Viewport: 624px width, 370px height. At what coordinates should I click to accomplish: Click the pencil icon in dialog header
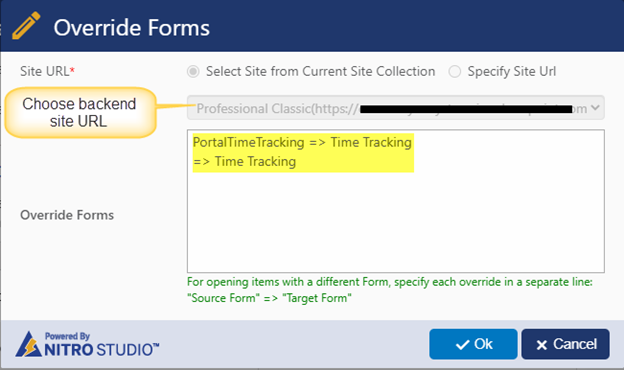point(26,26)
